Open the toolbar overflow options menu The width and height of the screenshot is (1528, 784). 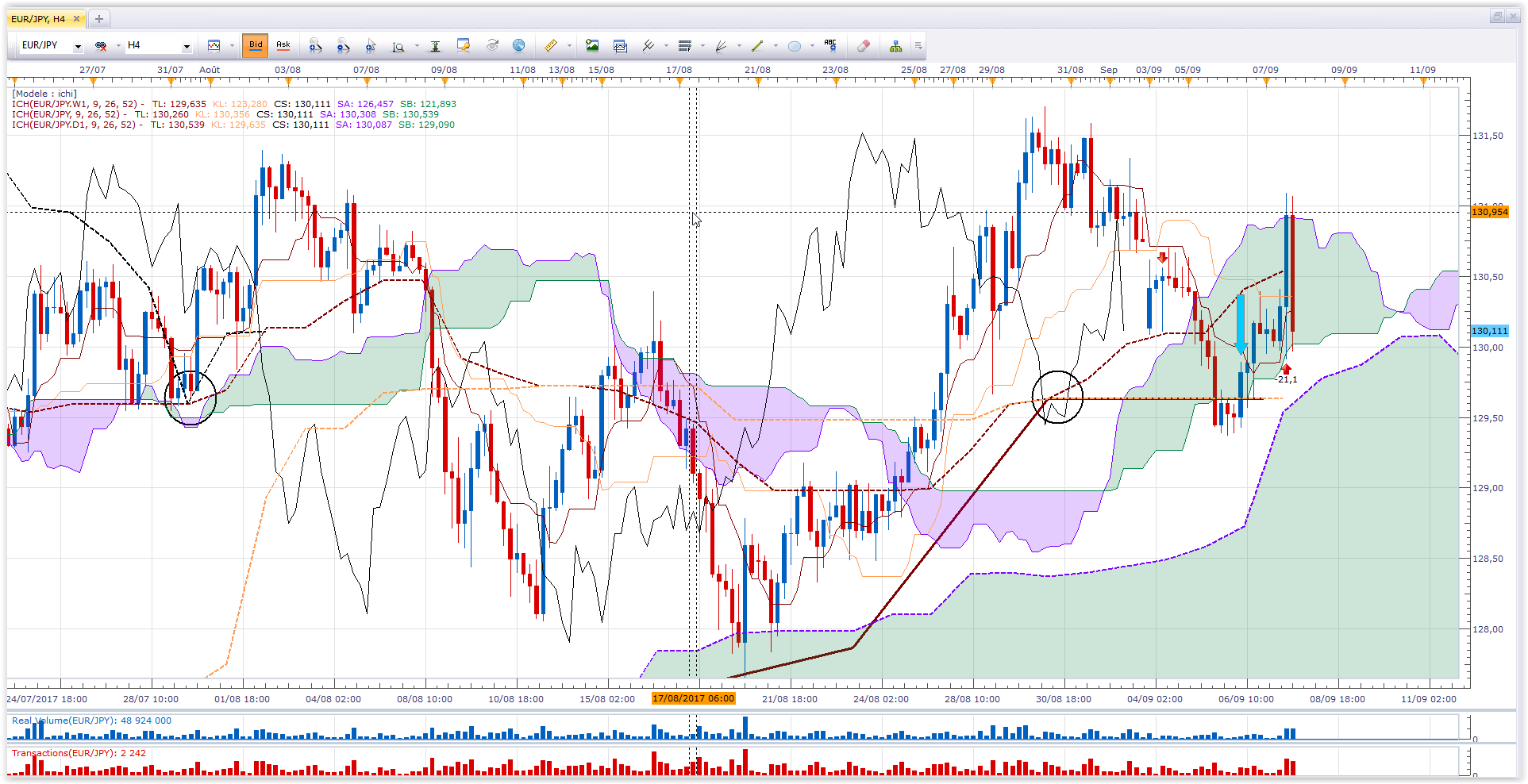[918, 46]
